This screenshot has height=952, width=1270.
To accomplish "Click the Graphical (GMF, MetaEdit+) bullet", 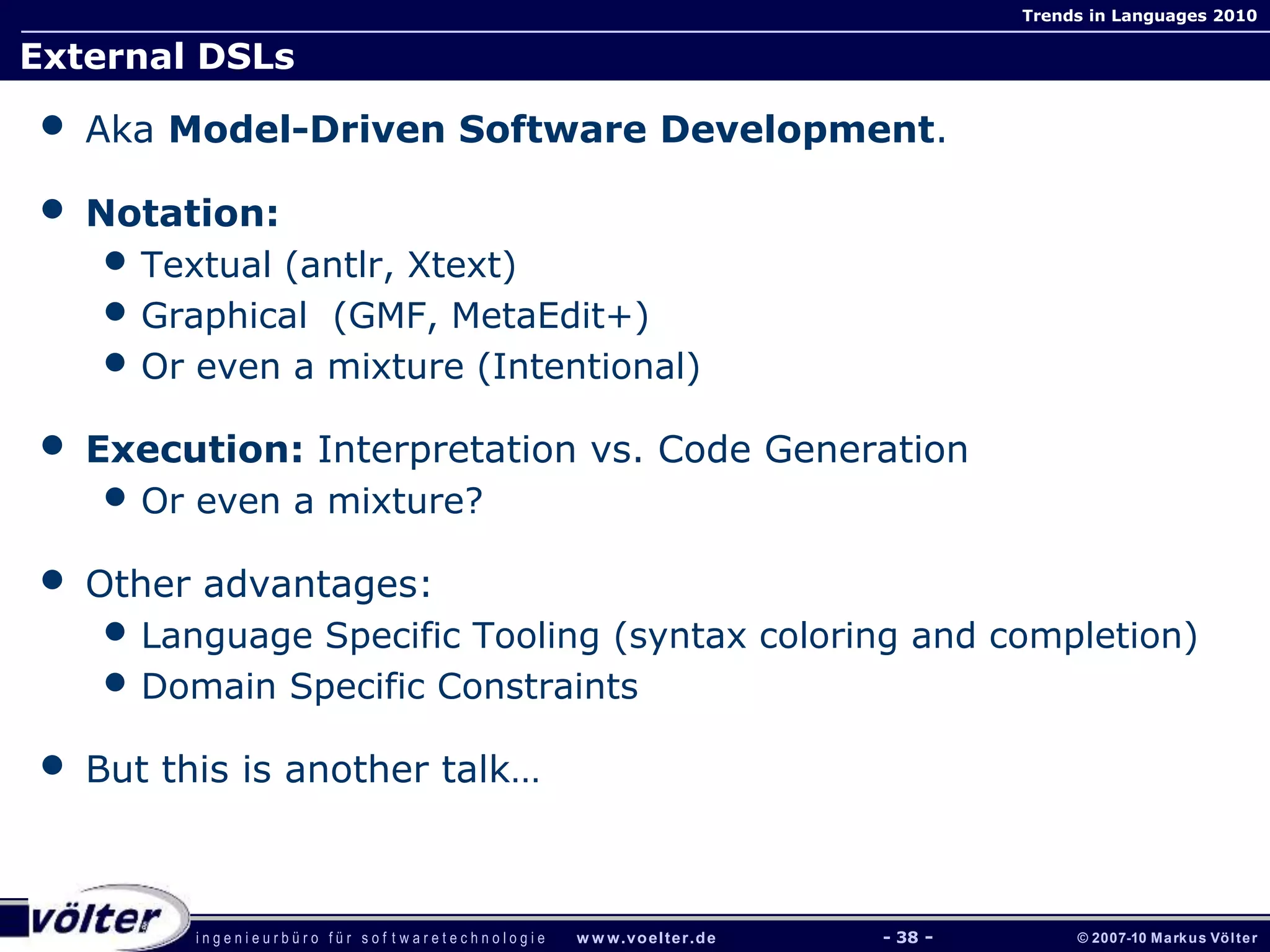I will tap(394, 315).
